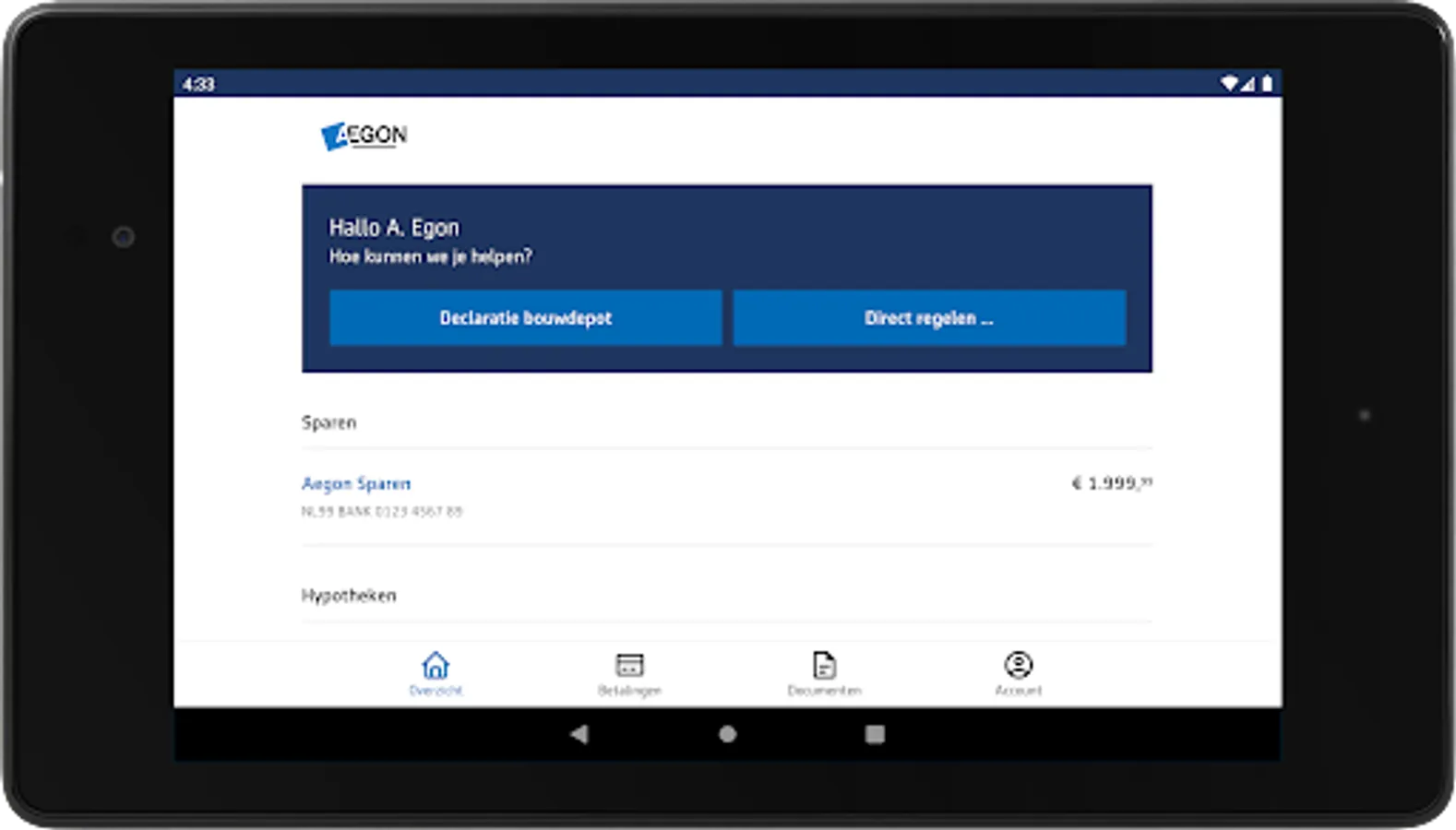Tap the Android home circle button
Screen dimensions: 1456x830
[728, 734]
